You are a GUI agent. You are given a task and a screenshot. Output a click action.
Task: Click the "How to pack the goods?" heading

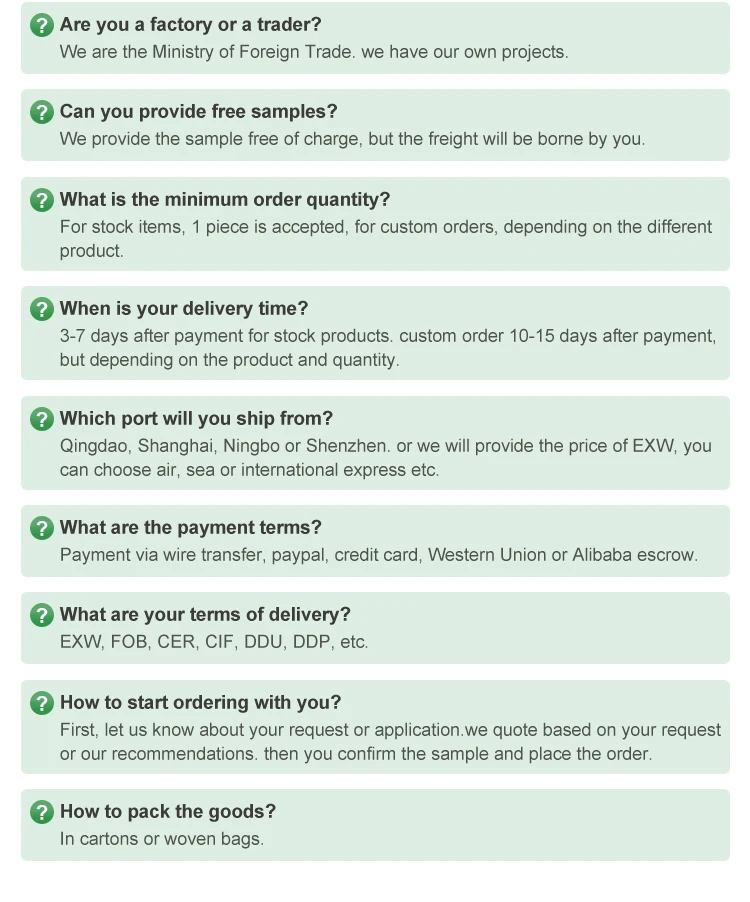[x=167, y=812]
